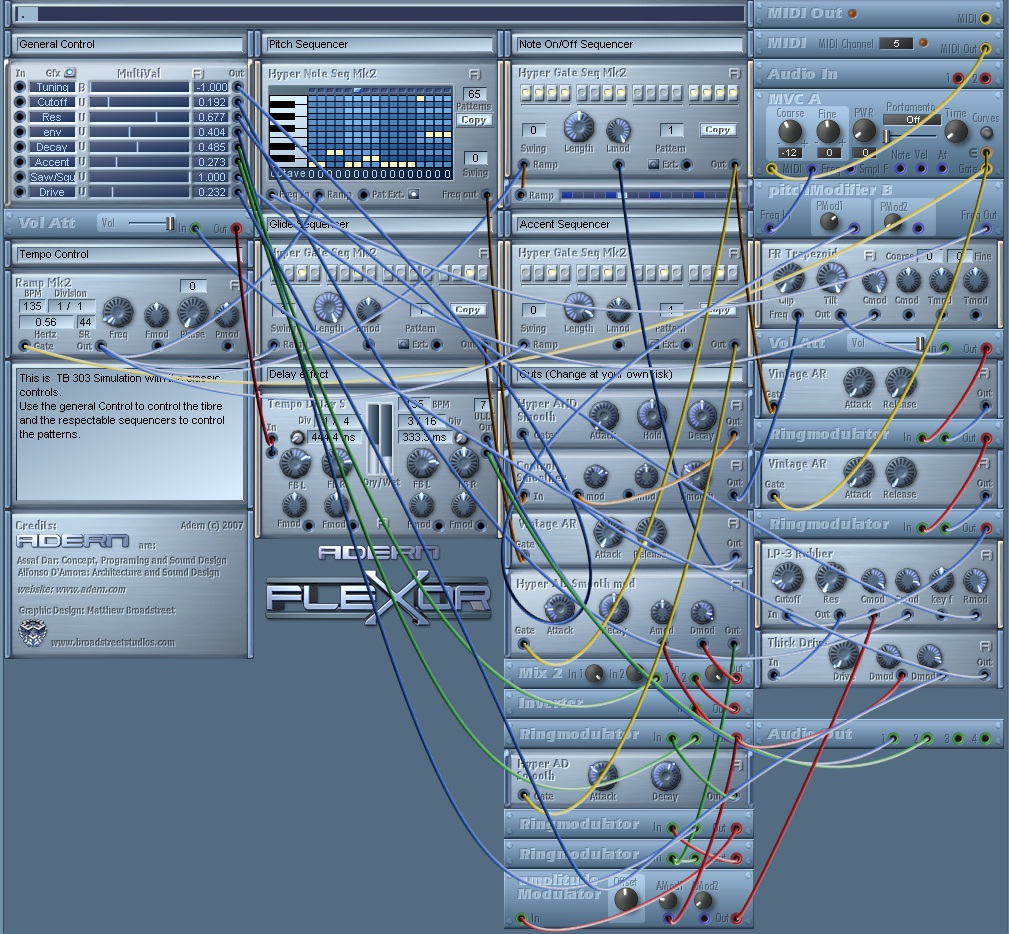The height and width of the screenshot is (934, 1009).
Task: Click the MIDI jack on MIDI Out module
Action: pyautogui.click(x=985, y=19)
